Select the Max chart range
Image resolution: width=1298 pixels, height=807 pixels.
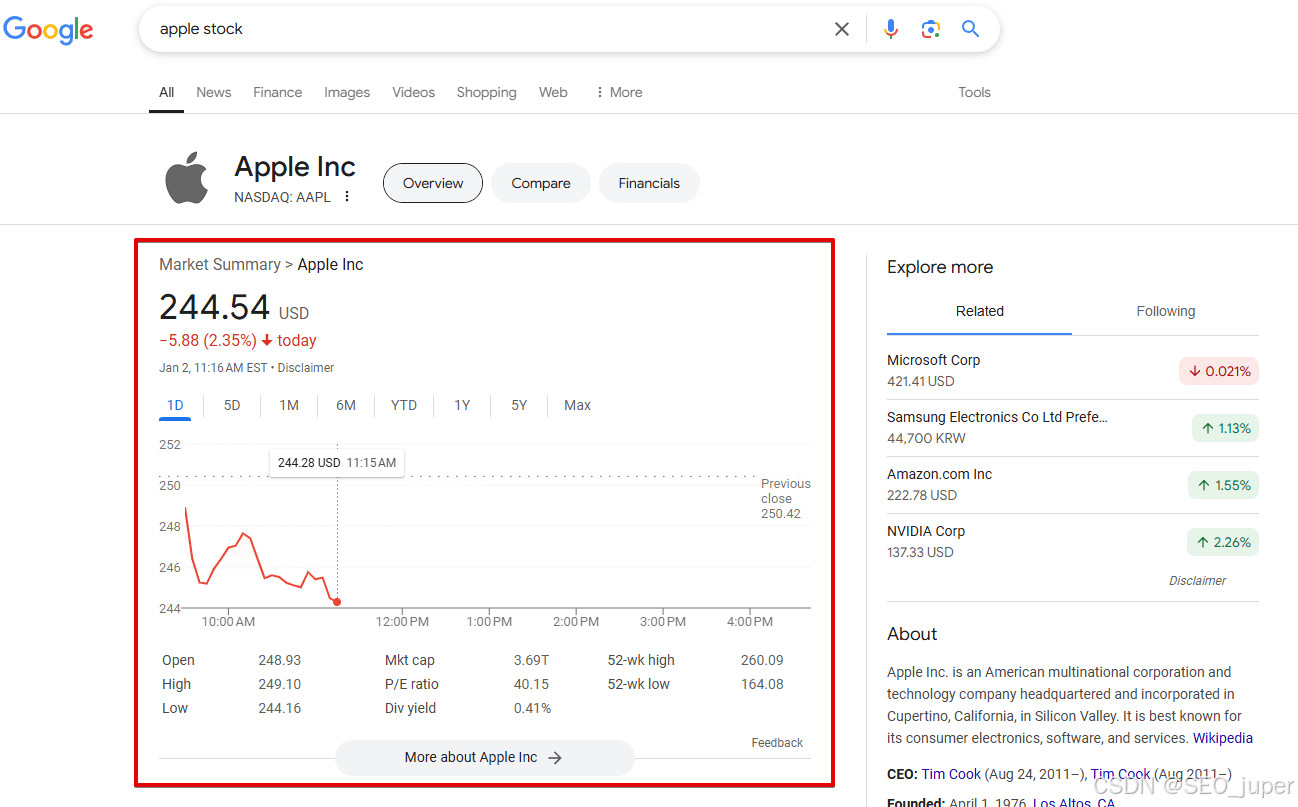pyautogui.click(x=577, y=405)
